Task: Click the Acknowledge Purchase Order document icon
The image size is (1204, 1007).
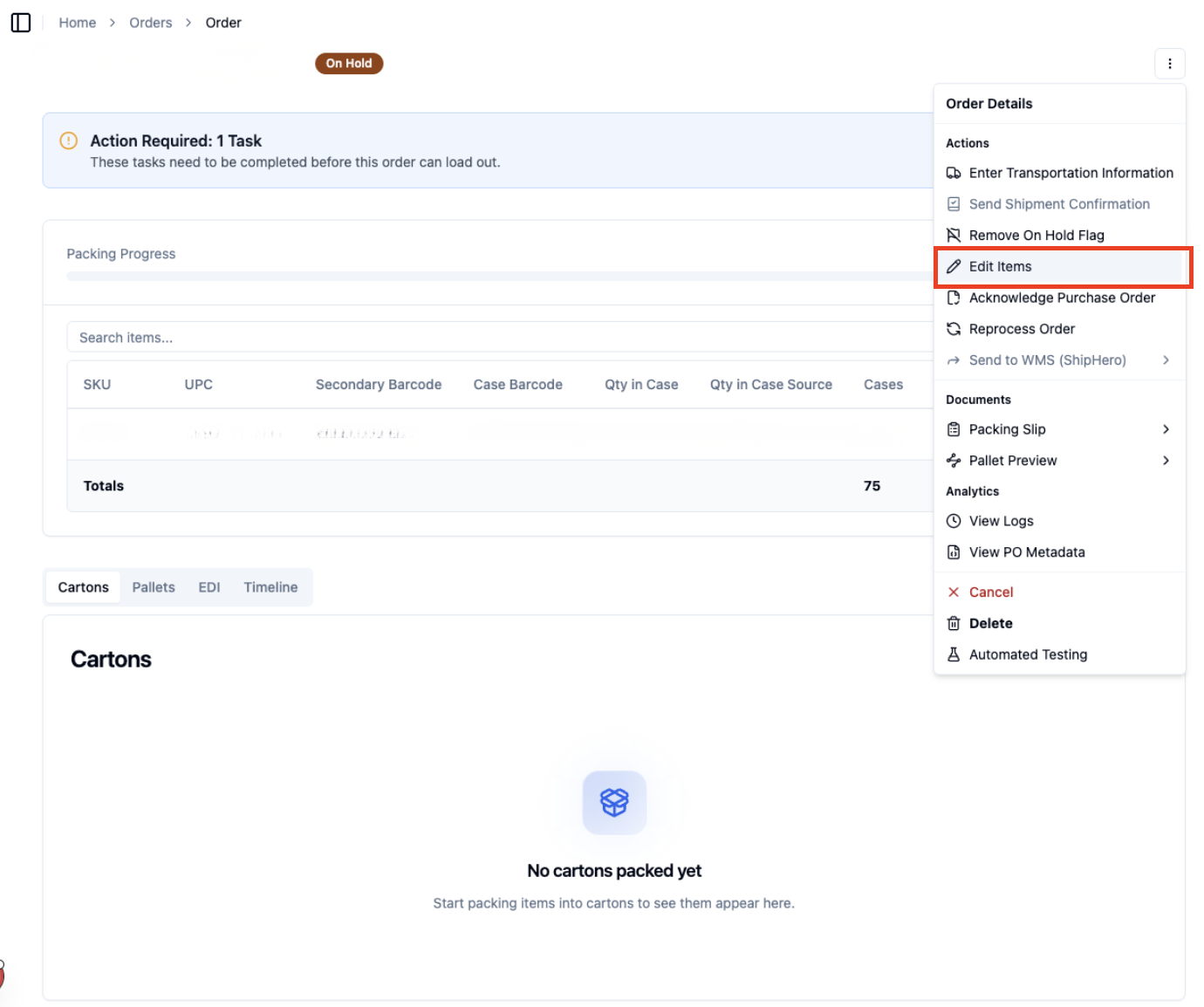Action: pos(954,298)
